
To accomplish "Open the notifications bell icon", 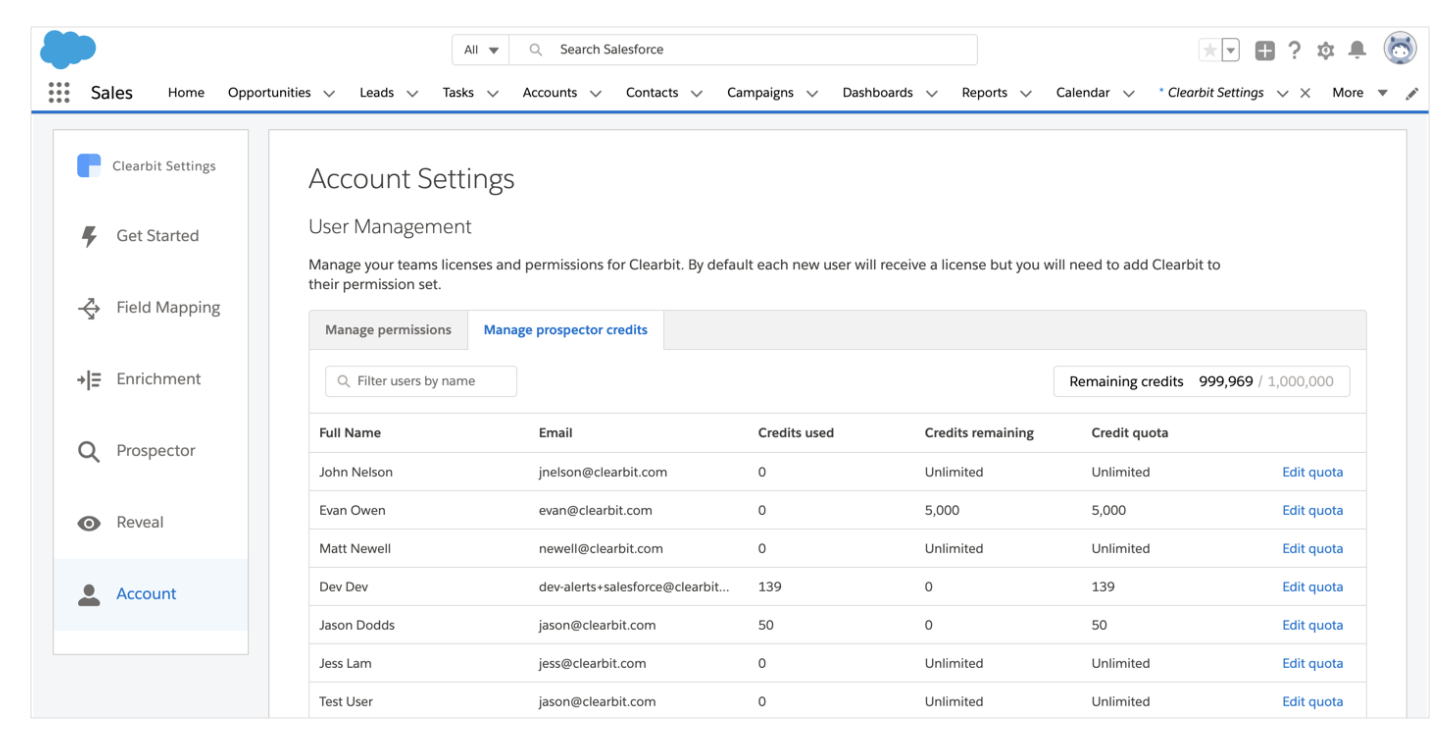I will pos(1357,50).
